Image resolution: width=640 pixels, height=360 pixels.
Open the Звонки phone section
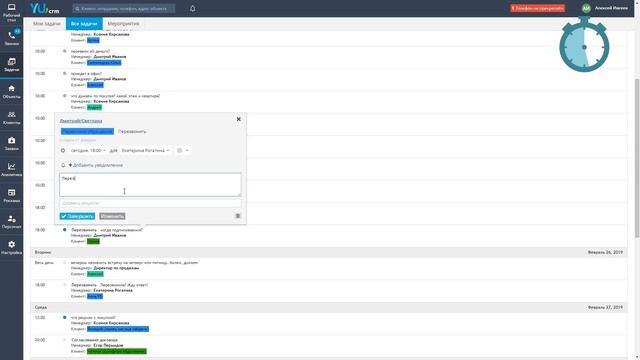(x=11, y=38)
